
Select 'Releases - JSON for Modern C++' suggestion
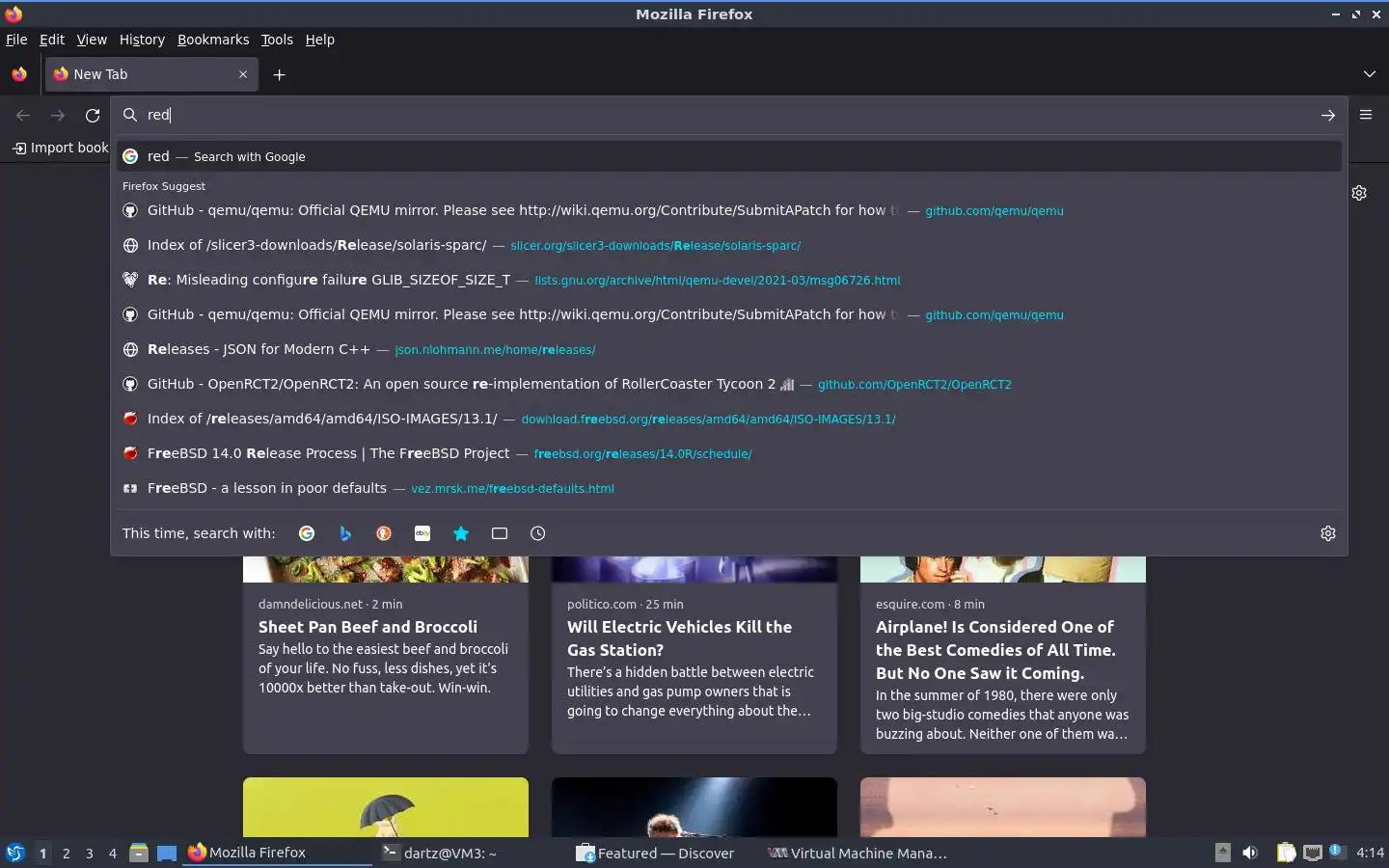(x=729, y=349)
